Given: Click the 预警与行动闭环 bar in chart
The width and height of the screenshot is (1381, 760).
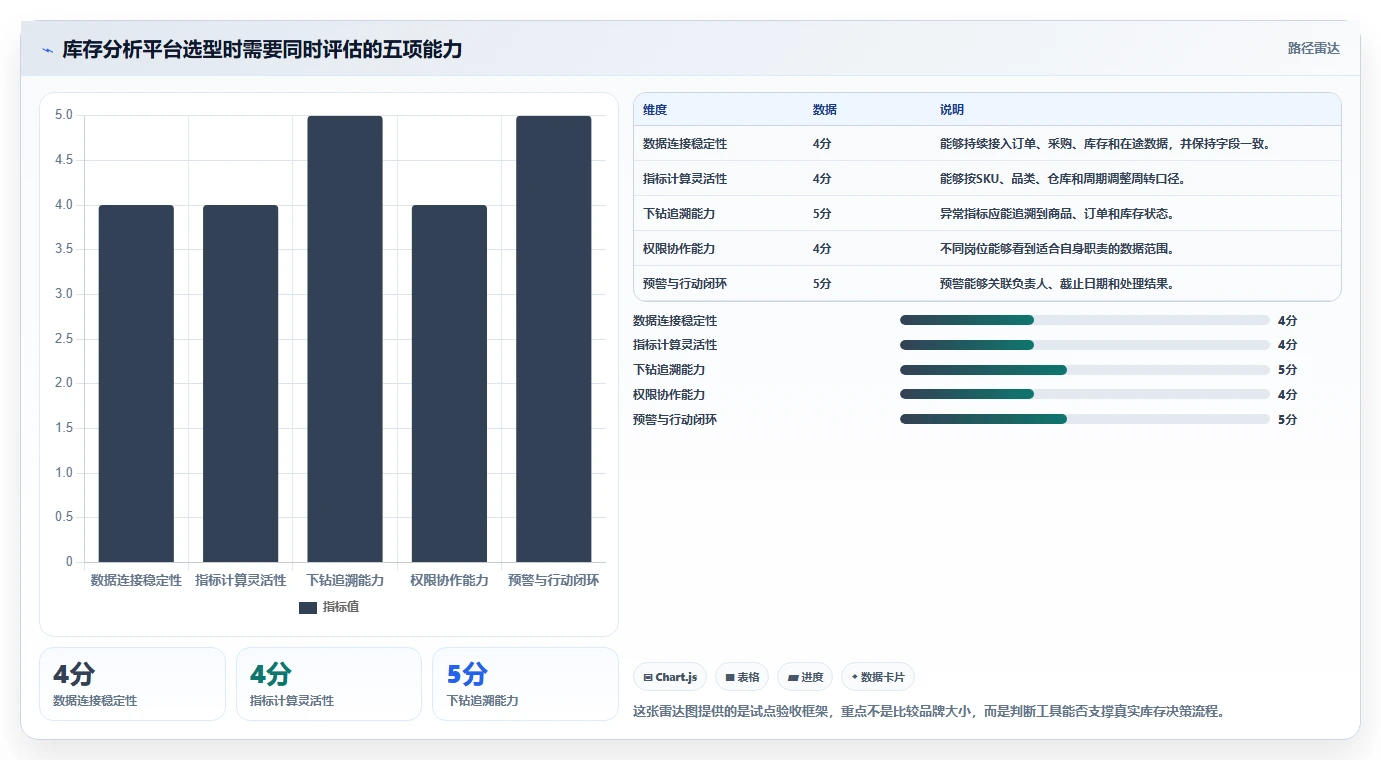Looking at the screenshot, I should [x=554, y=339].
